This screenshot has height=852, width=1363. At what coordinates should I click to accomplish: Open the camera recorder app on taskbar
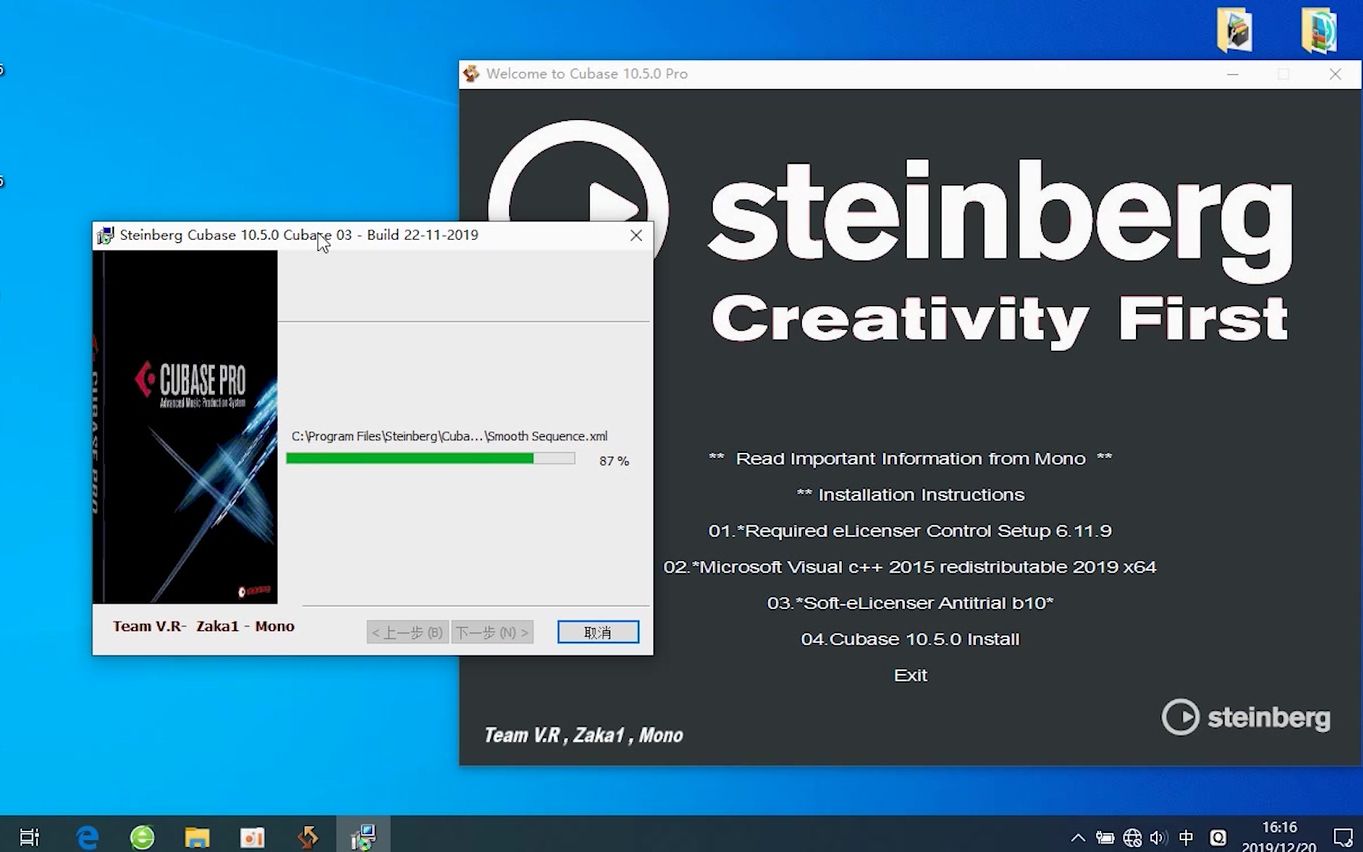click(x=252, y=837)
